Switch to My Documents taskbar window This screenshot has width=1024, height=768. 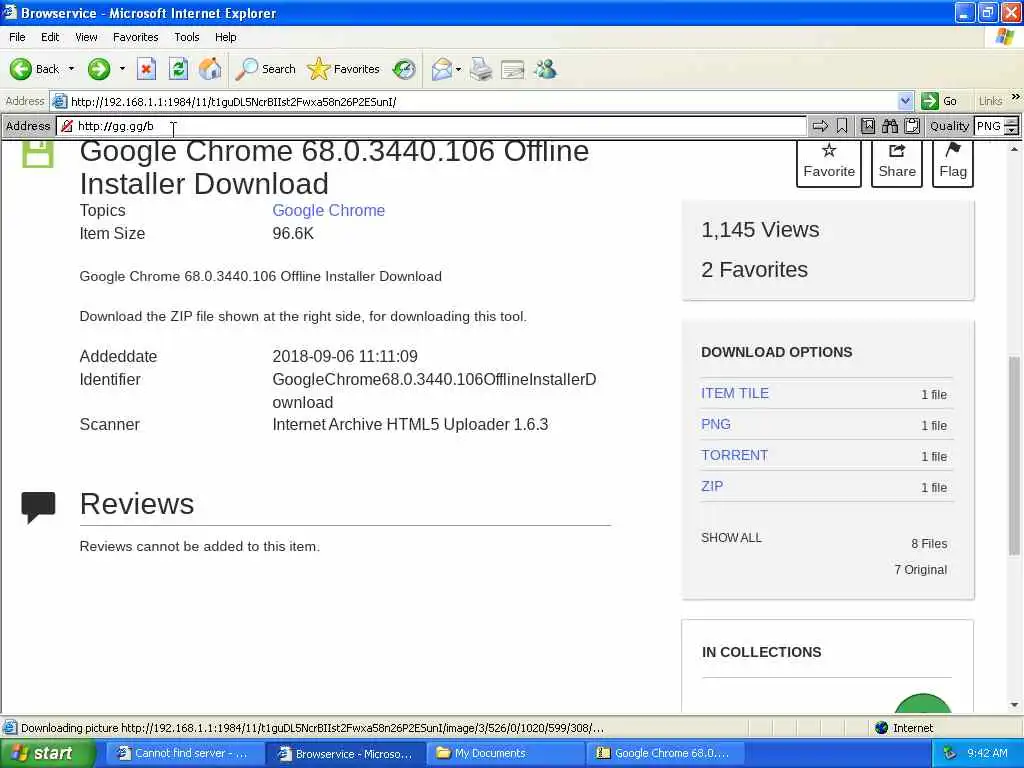point(504,754)
